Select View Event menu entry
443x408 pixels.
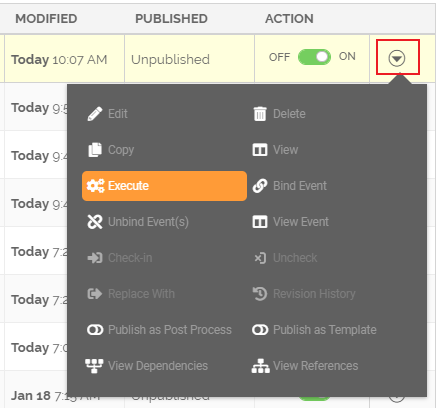click(291, 222)
